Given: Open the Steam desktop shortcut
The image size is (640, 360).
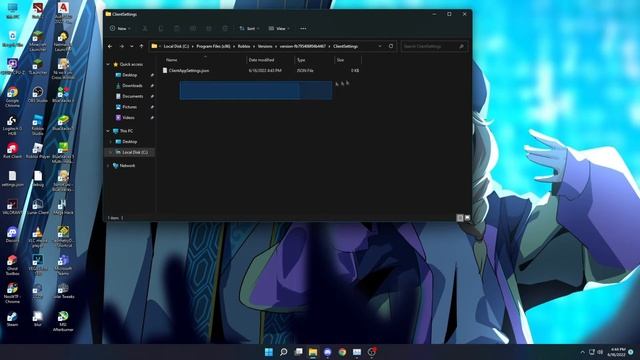Looking at the screenshot, I should coord(12,319).
